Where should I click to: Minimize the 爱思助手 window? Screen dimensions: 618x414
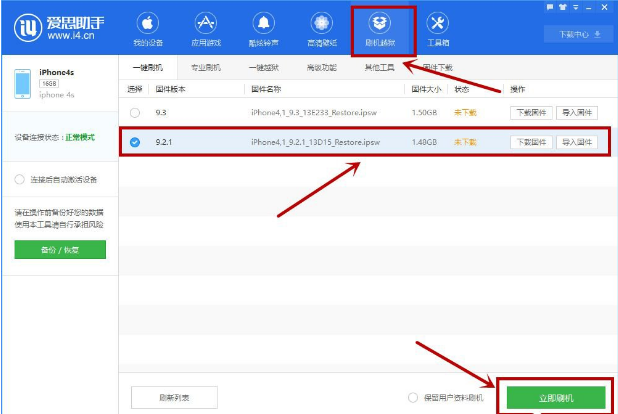(x=588, y=7)
